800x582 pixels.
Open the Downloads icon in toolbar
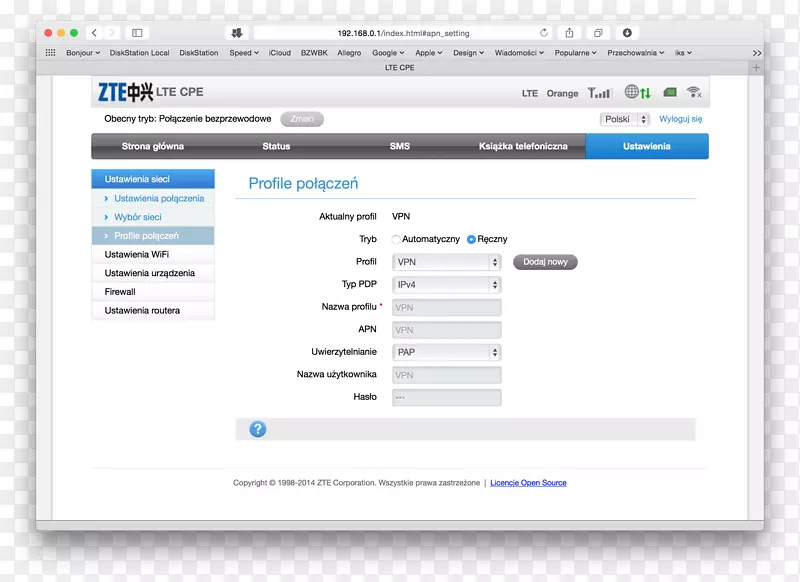pos(627,33)
